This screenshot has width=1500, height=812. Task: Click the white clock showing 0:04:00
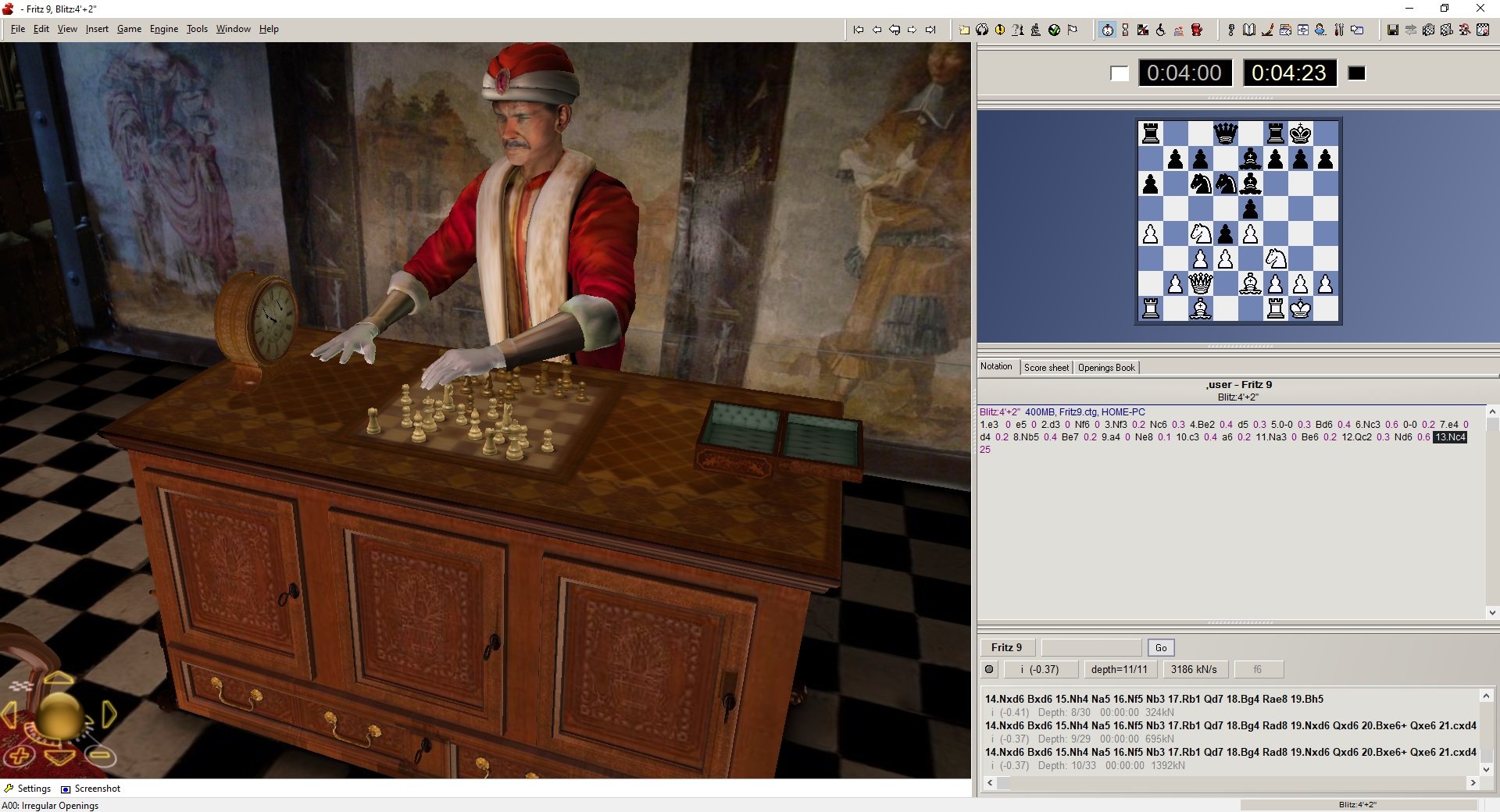pyautogui.click(x=1184, y=73)
